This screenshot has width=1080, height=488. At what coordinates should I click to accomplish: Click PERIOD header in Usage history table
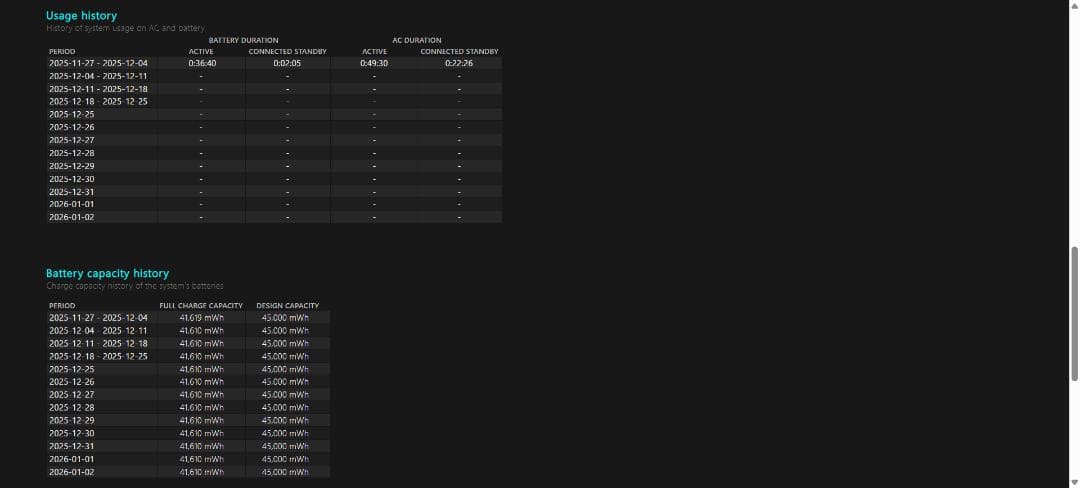coord(62,51)
